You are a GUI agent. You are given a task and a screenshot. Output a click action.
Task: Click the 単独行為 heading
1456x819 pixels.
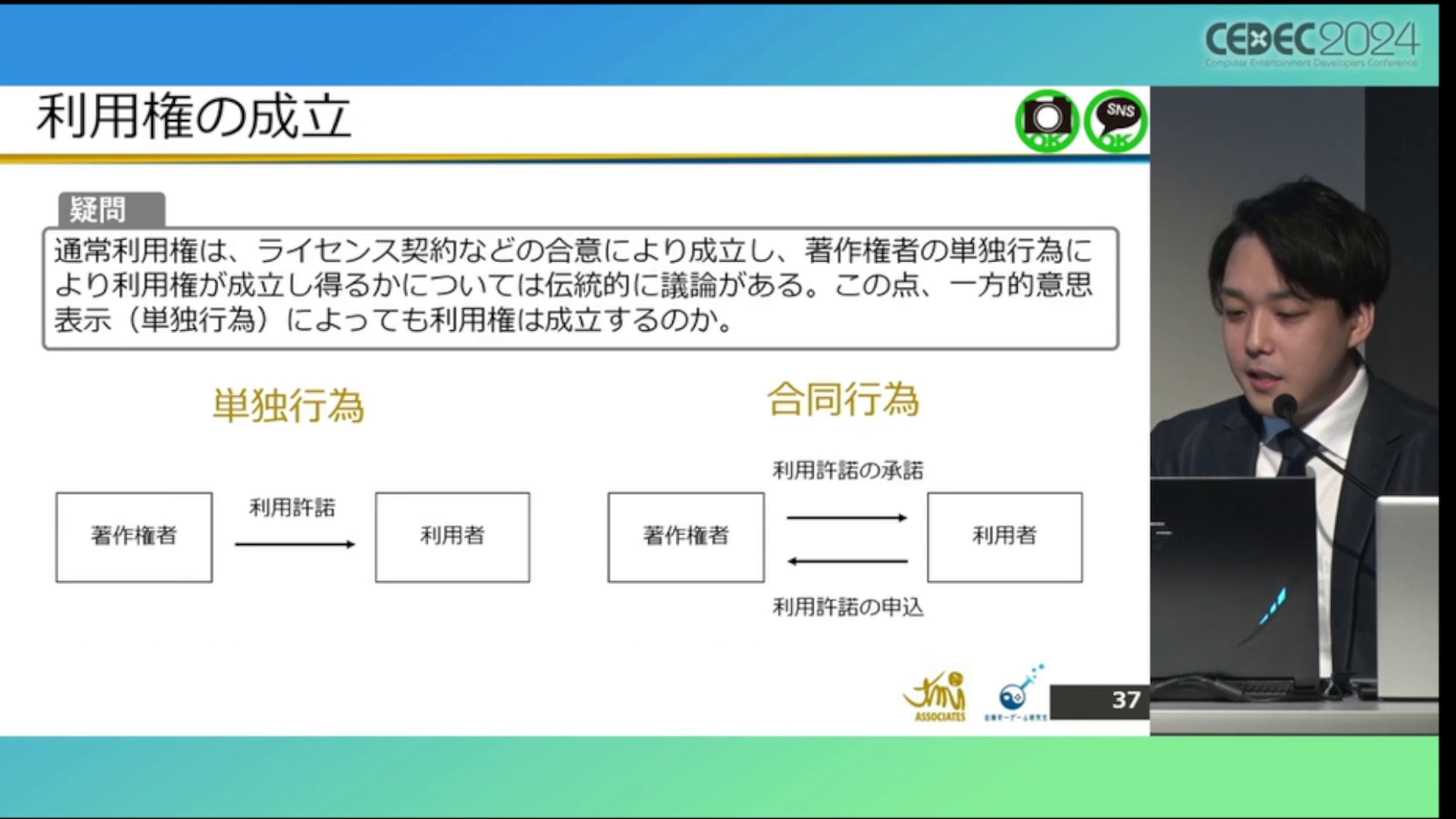pyautogui.click(x=288, y=406)
